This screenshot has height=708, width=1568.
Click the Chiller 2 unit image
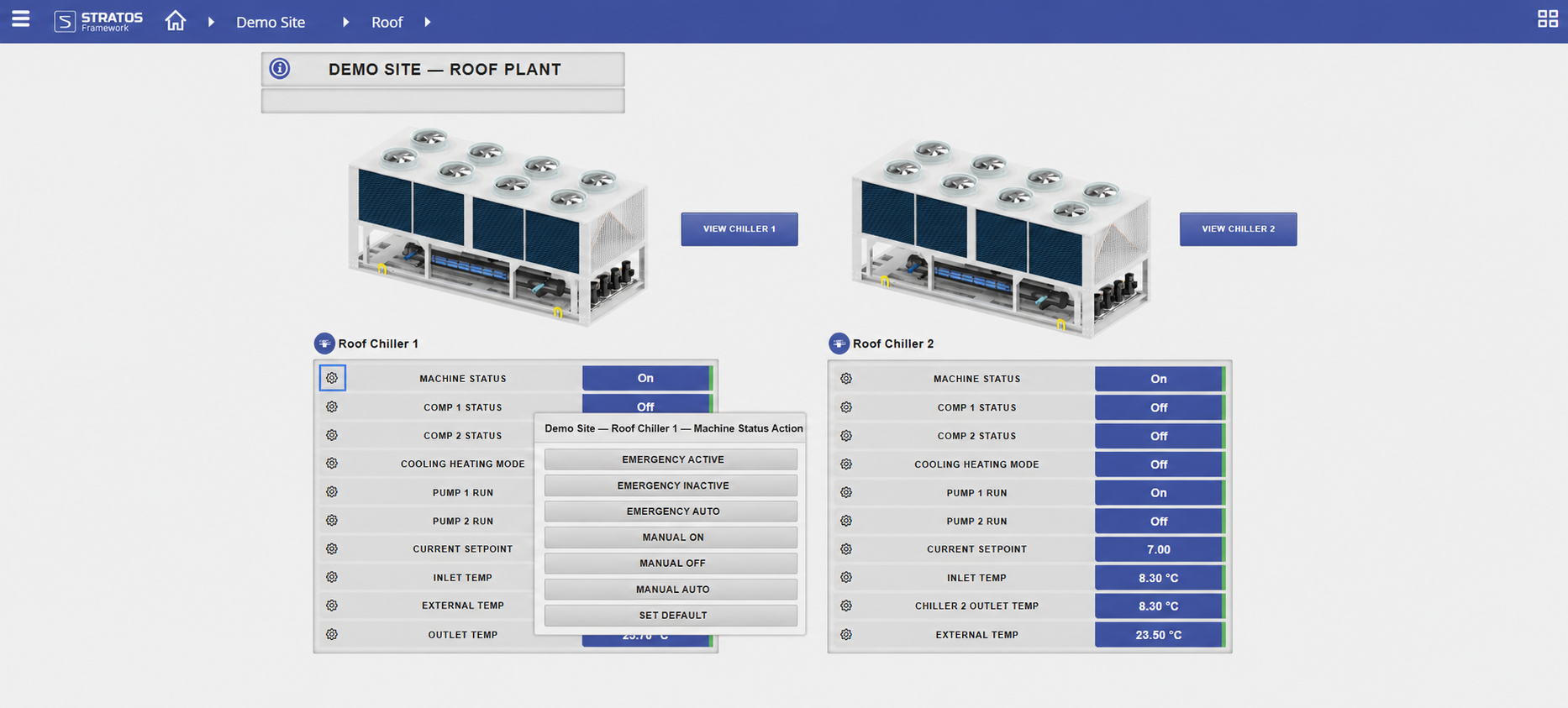pos(1001,238)
